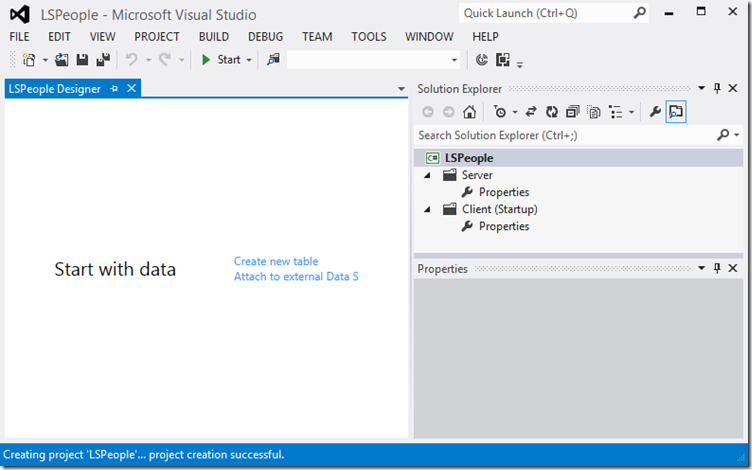Viewport: 752px width, 470px height.
Task: Open Properties panel window position dropdown
Action: tap(701, 268)
